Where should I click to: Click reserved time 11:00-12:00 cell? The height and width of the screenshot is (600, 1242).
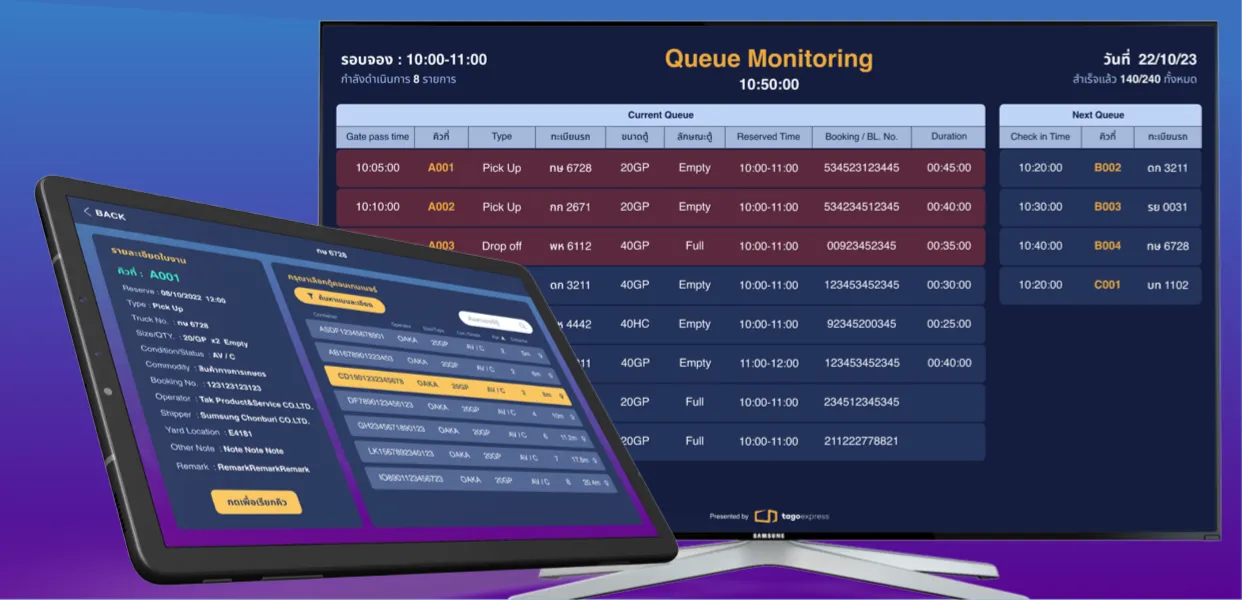(x=769, y=363)
